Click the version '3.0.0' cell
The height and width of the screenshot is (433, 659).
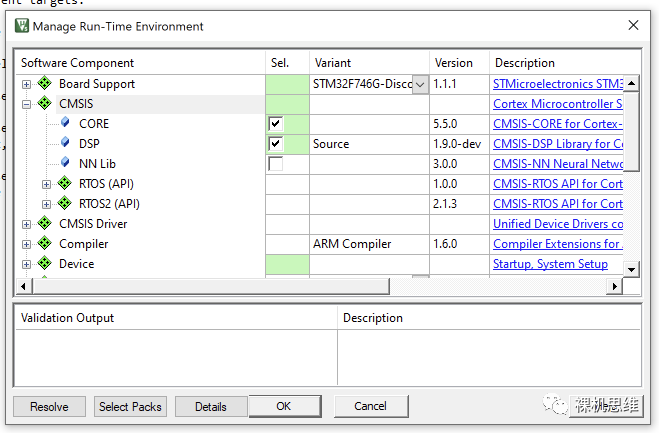tap(459, 164)
